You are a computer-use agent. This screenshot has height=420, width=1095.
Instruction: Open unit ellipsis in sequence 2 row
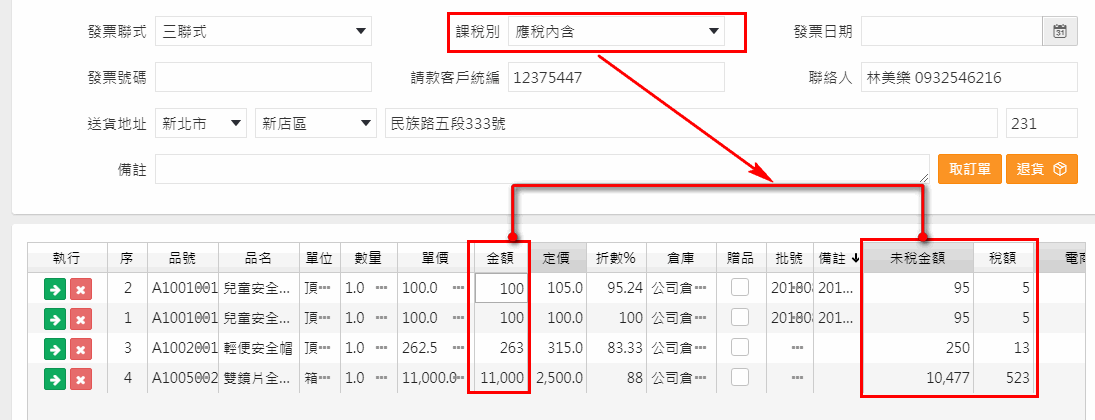tap(325, 288)
